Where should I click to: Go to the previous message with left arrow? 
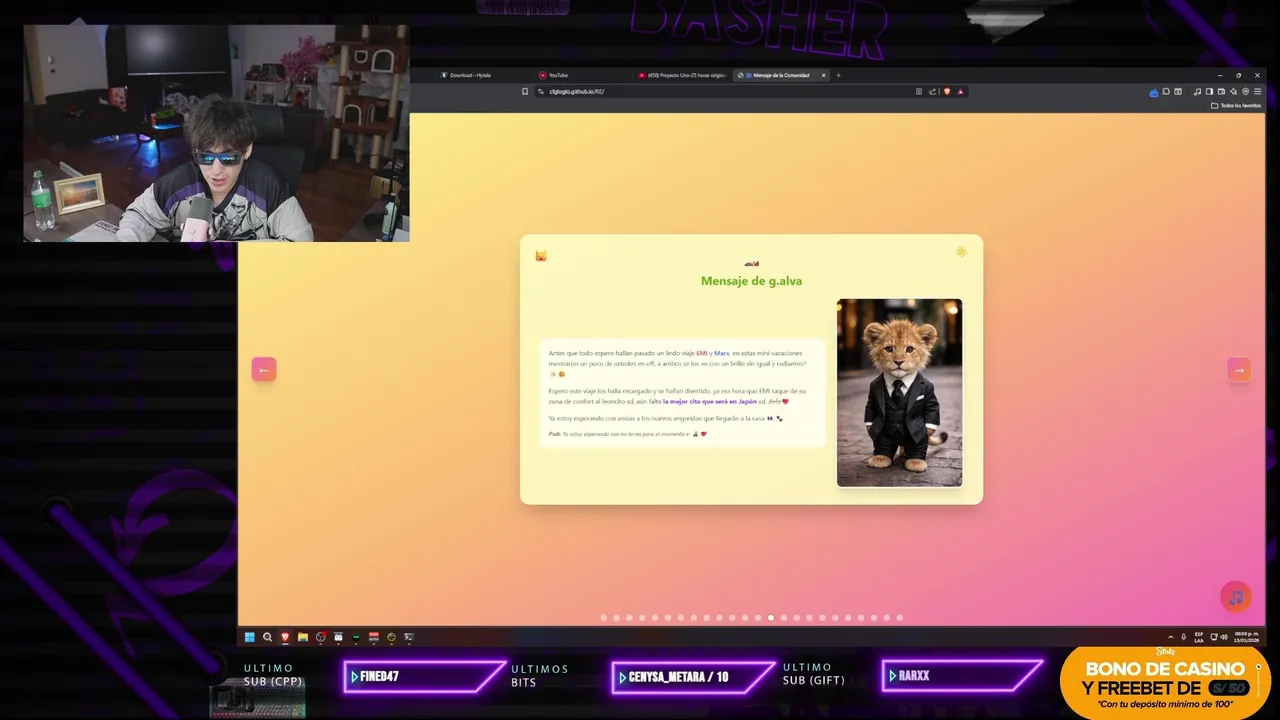pos(263,370)
